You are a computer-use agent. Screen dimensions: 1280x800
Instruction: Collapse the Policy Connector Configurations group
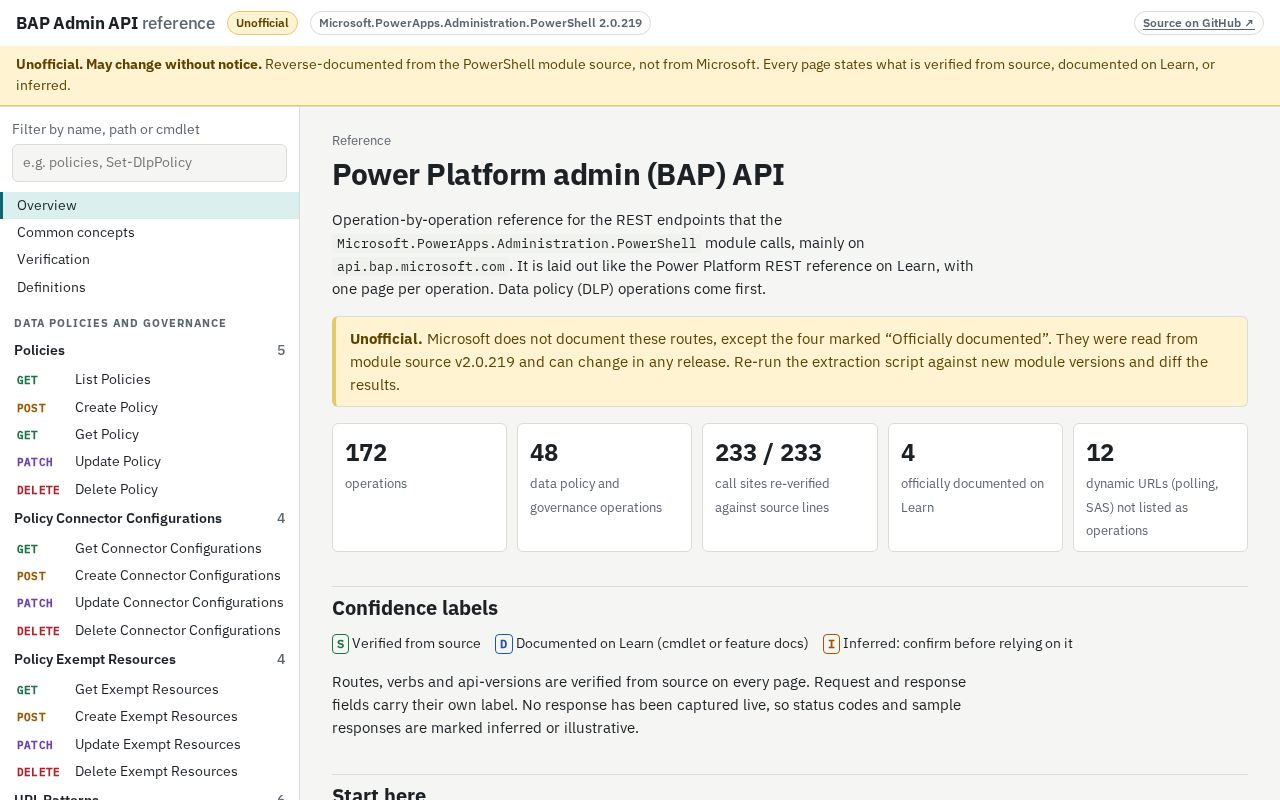point(150,518)
